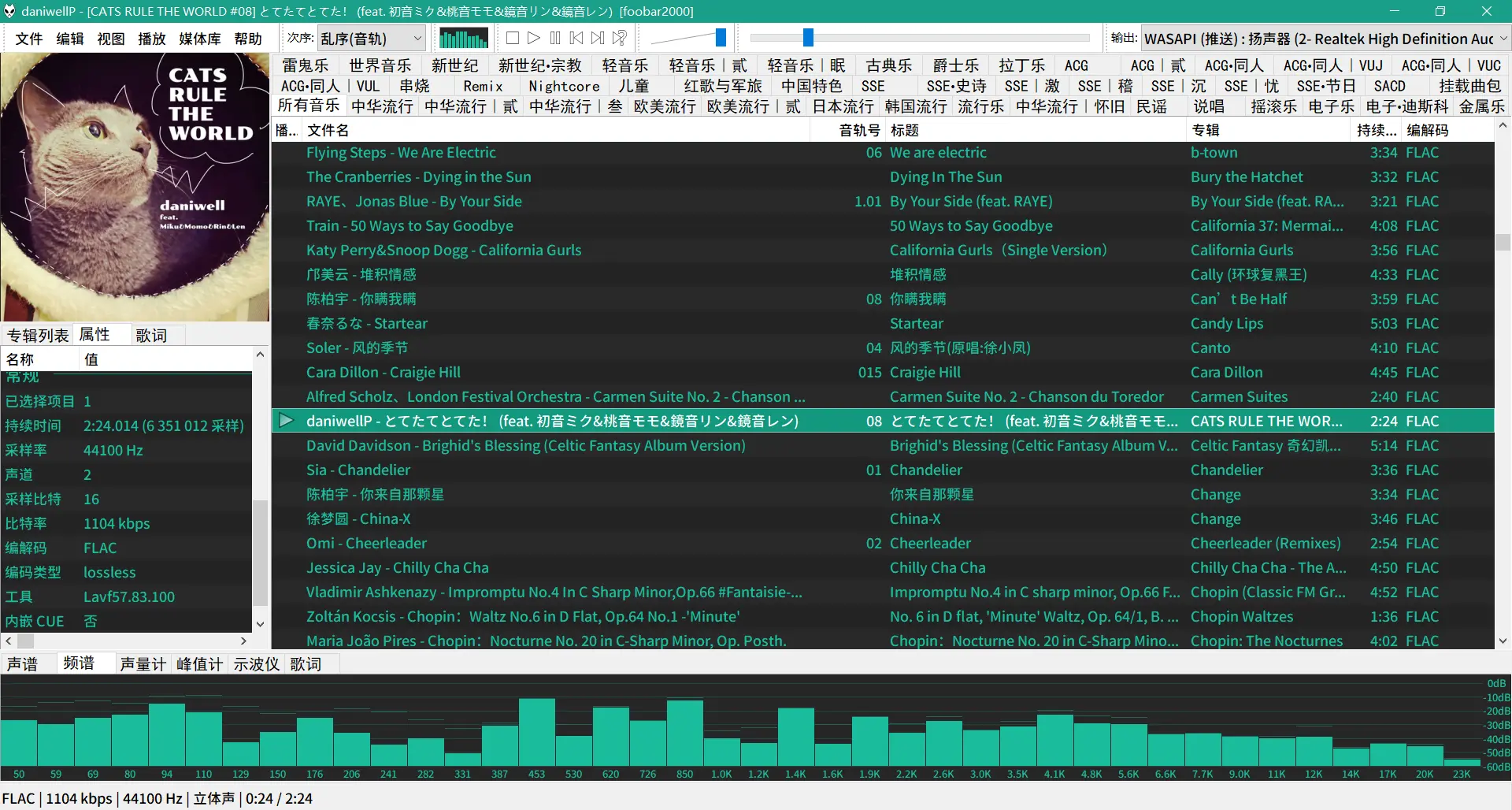Click the volume slider handle
Image resolution: width=1512 pixels, height=810 pixels.
(721, 37)
